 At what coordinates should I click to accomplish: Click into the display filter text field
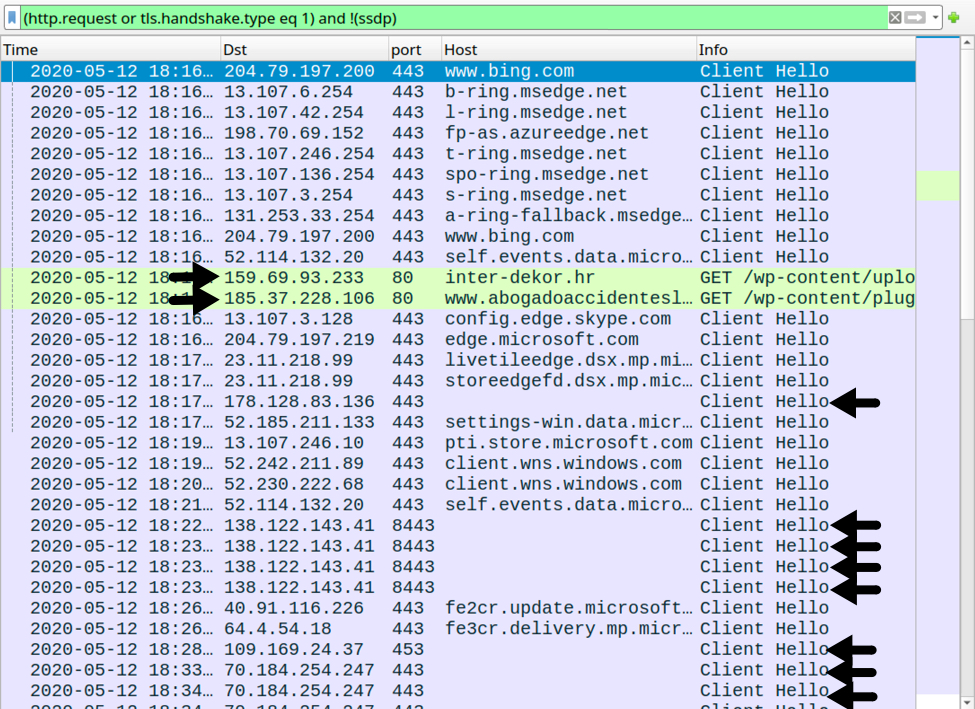point(454,18)
